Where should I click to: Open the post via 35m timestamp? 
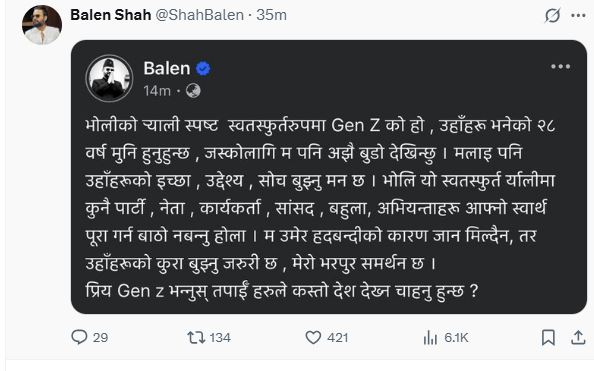[272, 15]
